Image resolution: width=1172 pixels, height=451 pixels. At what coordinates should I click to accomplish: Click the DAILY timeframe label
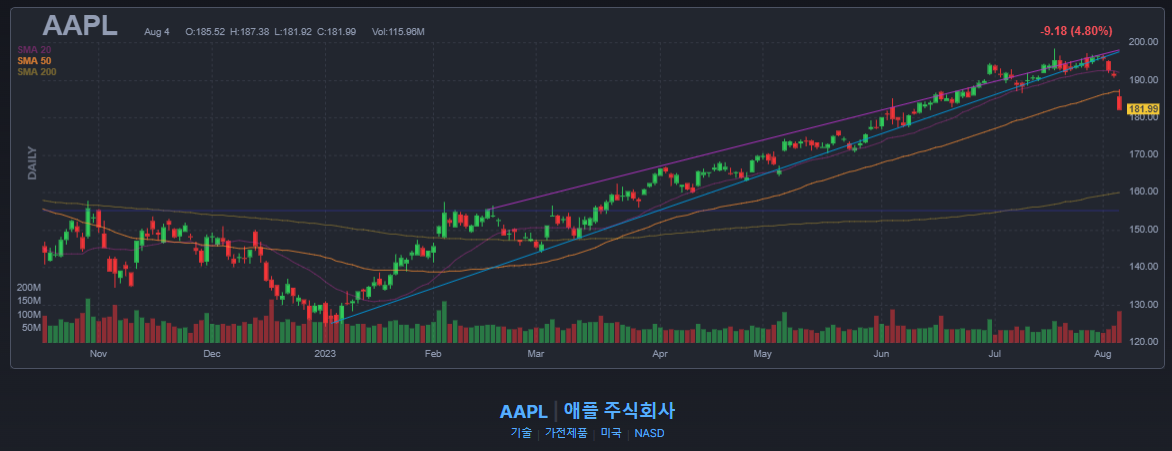[x=32, y=162]
